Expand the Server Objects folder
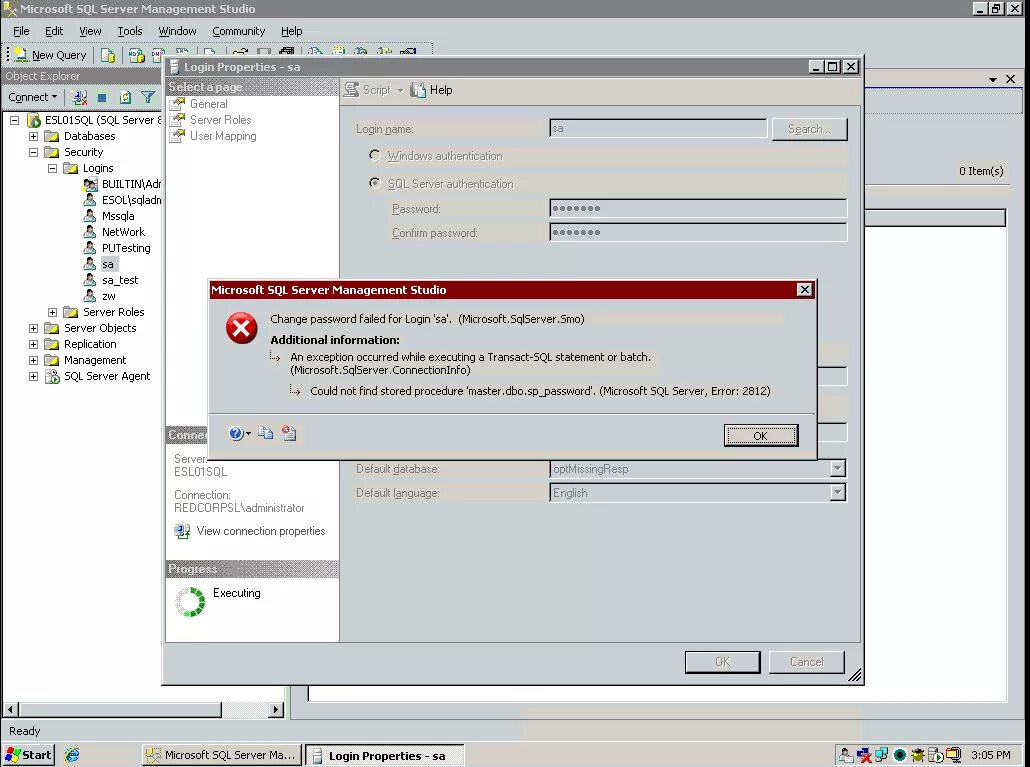 pos(34,328)
